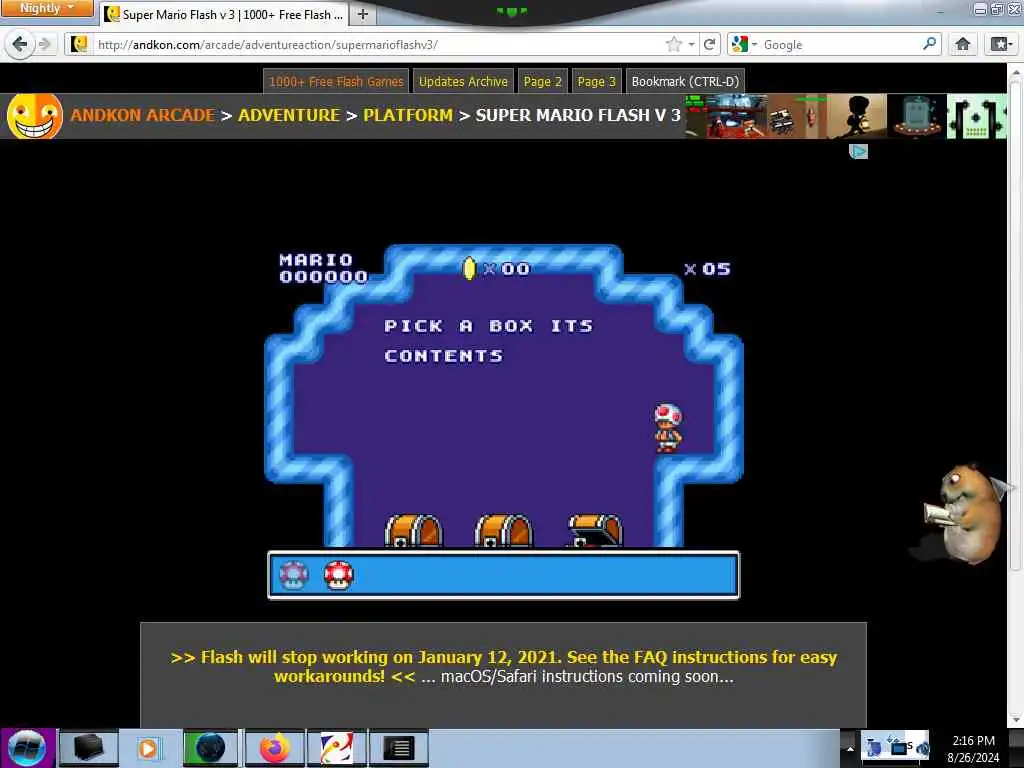
Task: Expand the URL history dropdown arrow
Action: [691, 44]
